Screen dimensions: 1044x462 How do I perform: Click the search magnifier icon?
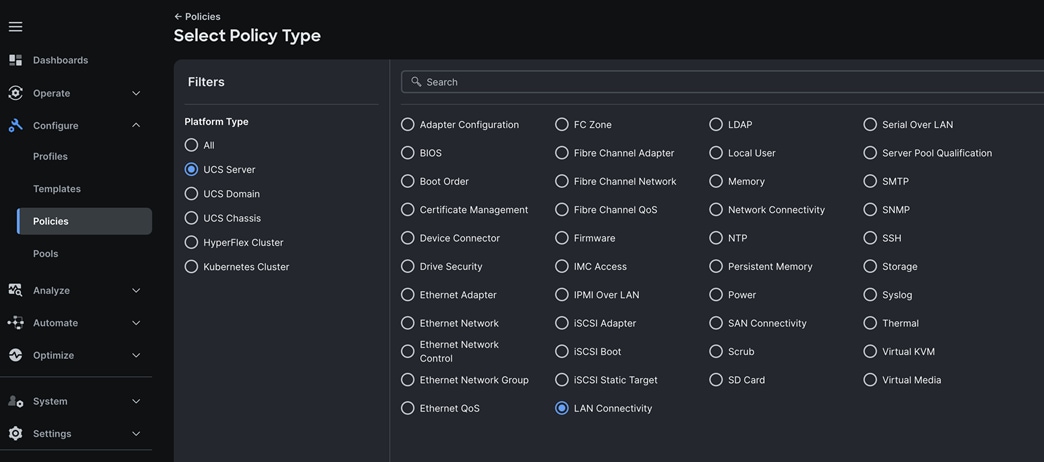[416, 81]
